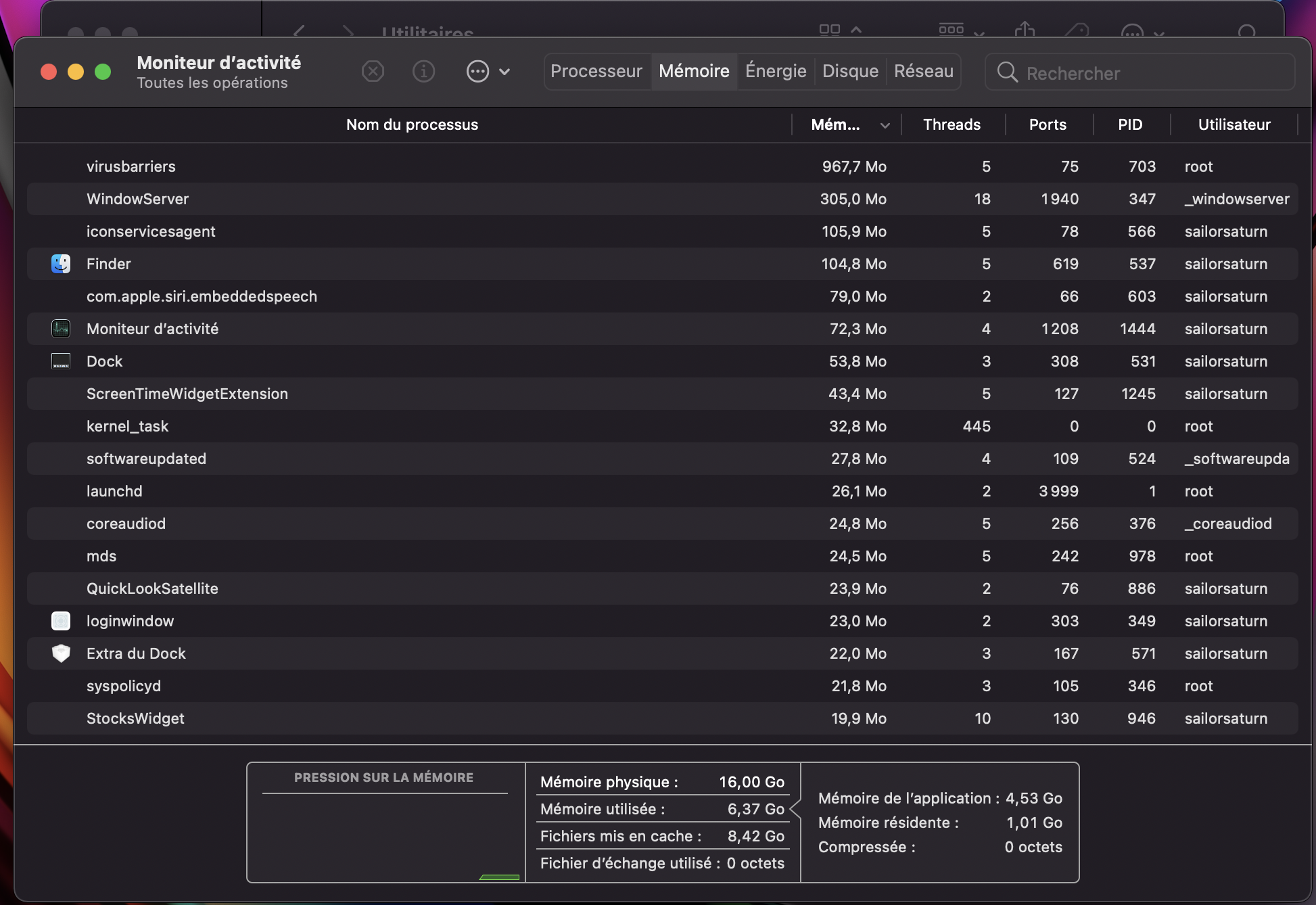Open the Disque tab
1316x905 pixels.
coord(850,71)
